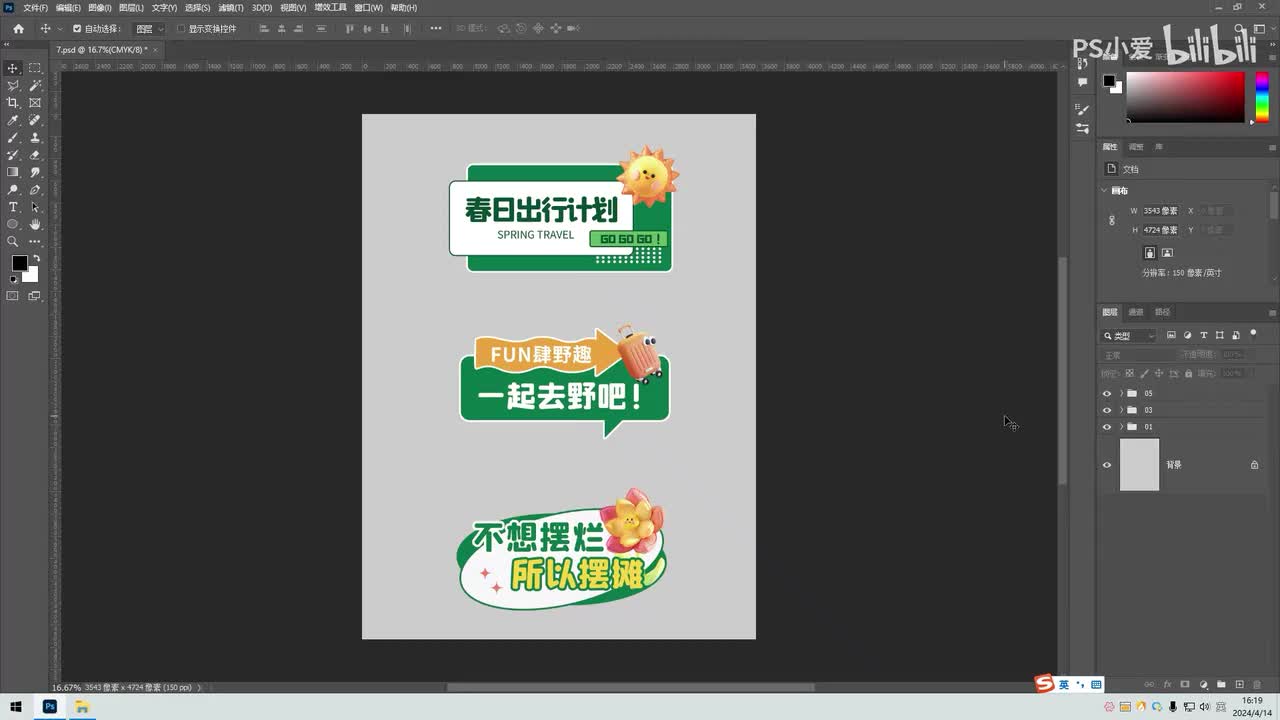Change the screen mode icon
Viewport: 1280px width, 720px height.
point(35,296)
